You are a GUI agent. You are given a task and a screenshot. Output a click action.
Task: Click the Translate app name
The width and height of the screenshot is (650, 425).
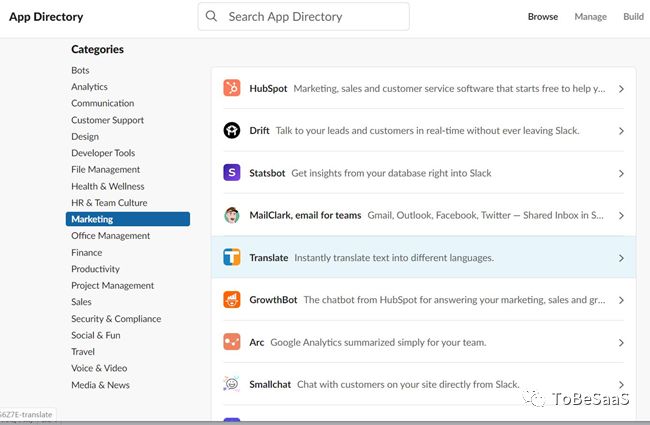269,257
